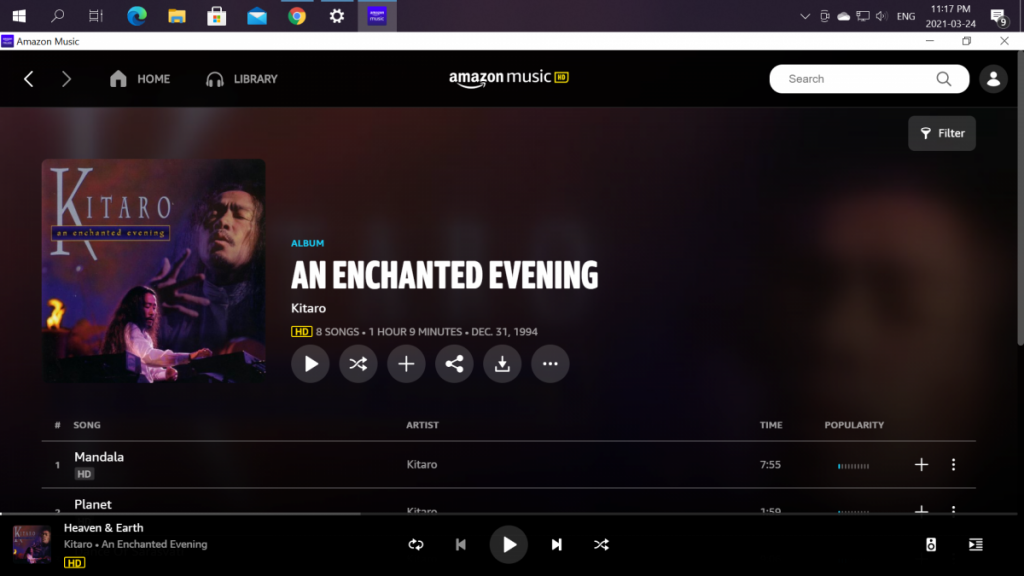Sort by the POPULARITY column header
The height and width of the screenshot is (576, 1024).
pos(854,425)
